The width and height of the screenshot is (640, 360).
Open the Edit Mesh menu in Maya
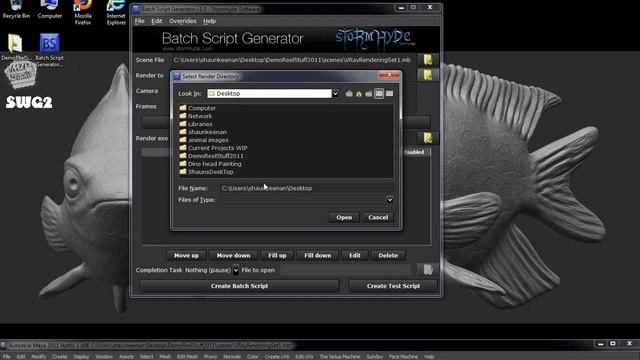pos(187,357)
